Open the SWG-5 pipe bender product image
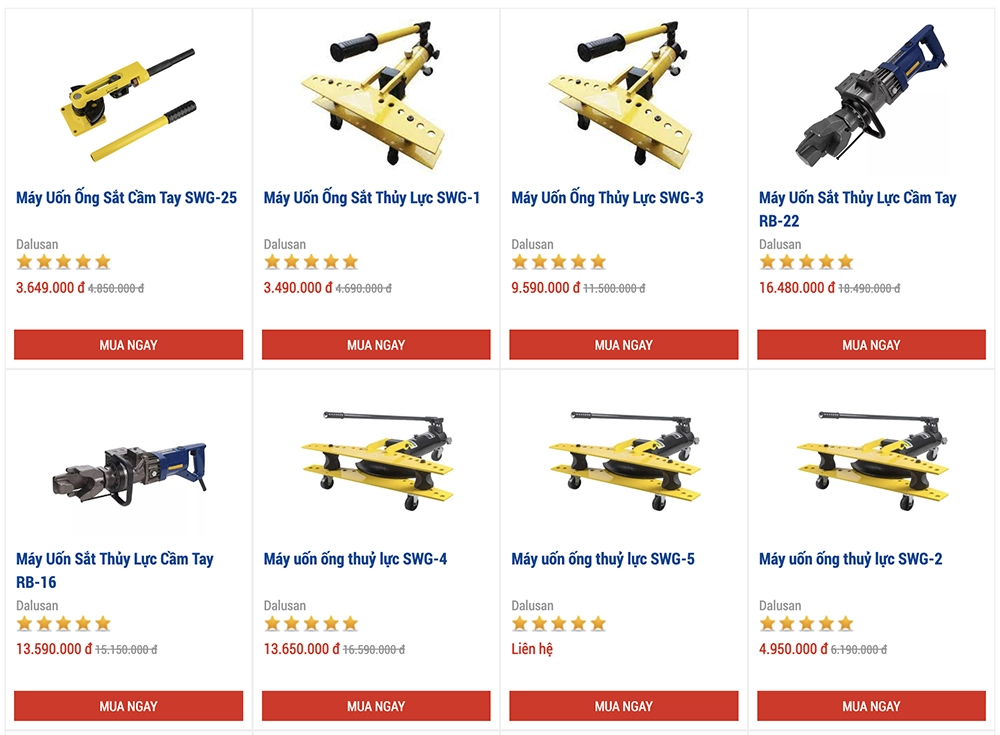 pyautogui.click(x=623, y=459)
